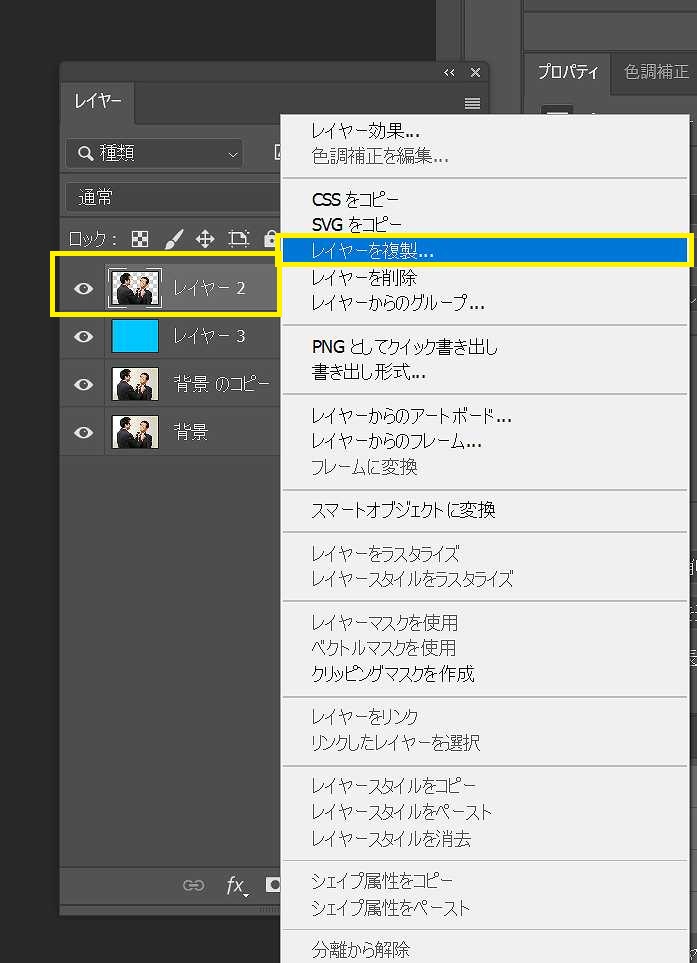Select スマートオブジェクトに変換 menu item

pyautogui.click(x=403, y=511)
